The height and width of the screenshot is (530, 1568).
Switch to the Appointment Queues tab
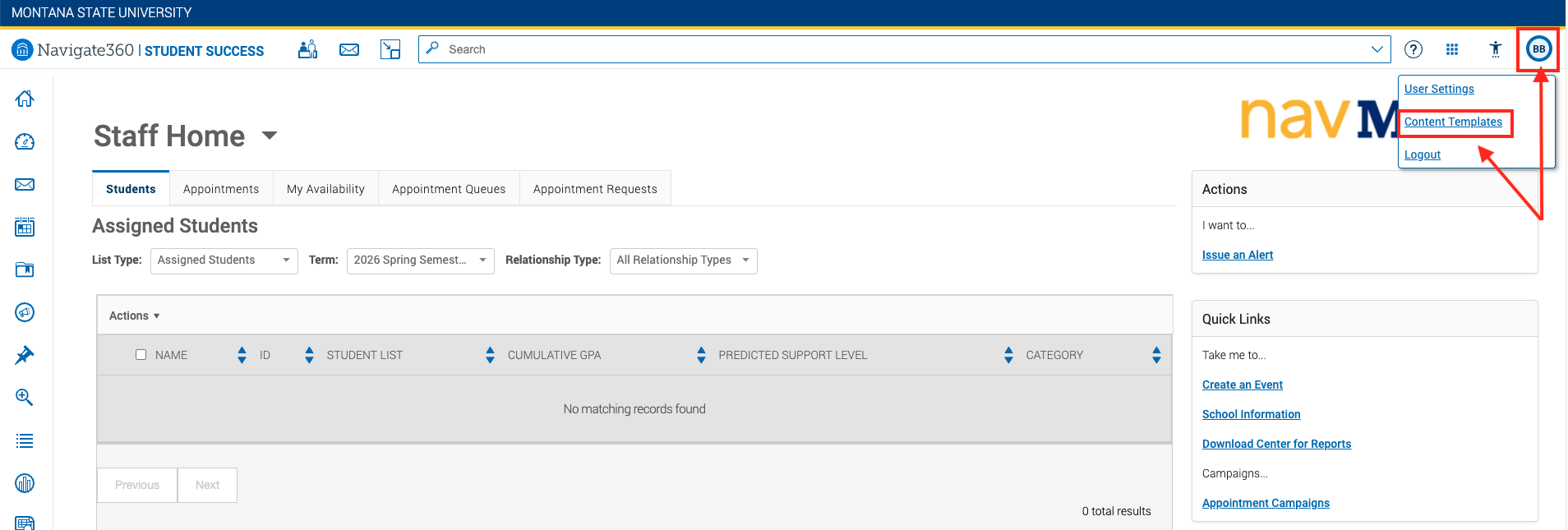(x=449, y=189)
